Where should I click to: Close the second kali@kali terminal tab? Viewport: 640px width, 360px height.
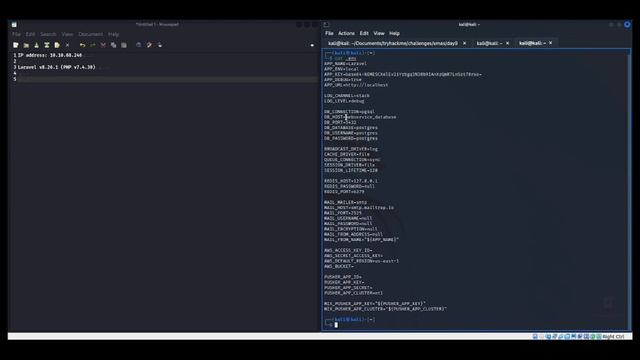507,43
